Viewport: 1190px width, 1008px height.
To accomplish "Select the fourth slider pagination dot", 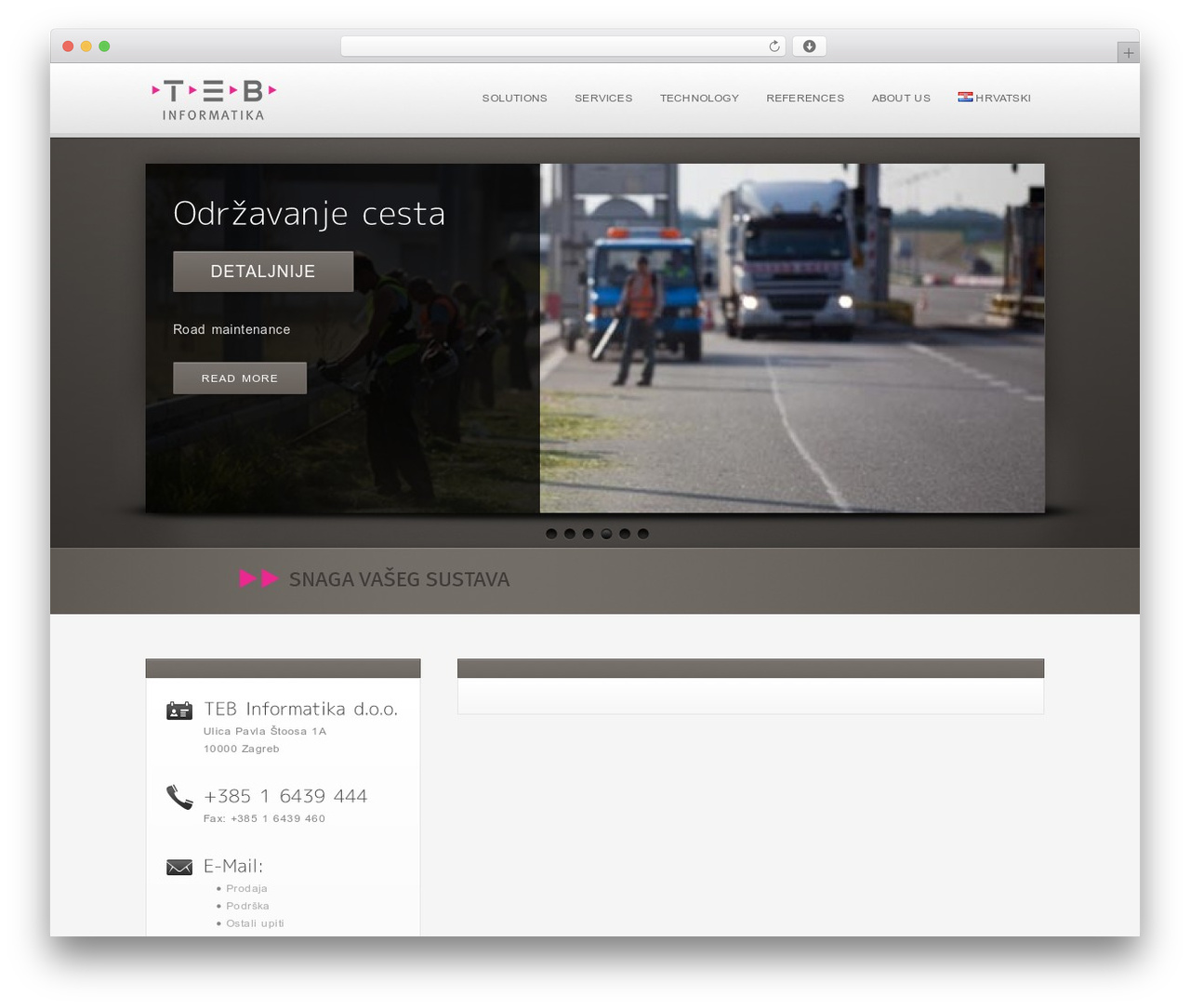I will pos(606,534).
